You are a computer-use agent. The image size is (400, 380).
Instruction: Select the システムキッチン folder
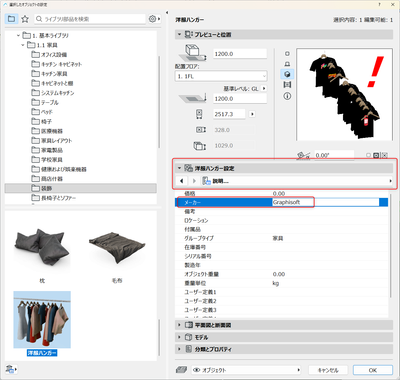click(53, 93)
